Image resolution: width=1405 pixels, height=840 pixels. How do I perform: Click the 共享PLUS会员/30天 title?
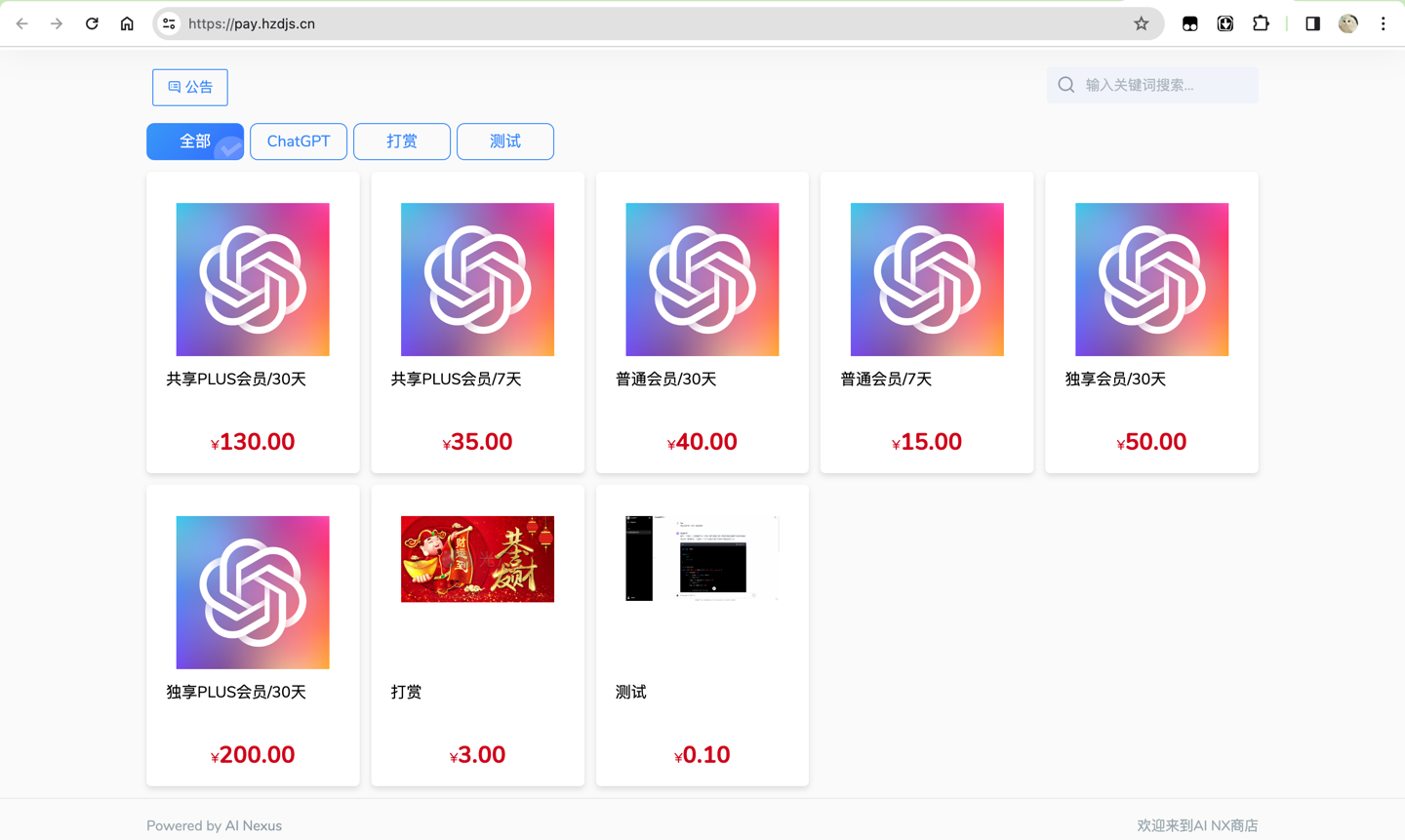(236, 380)
